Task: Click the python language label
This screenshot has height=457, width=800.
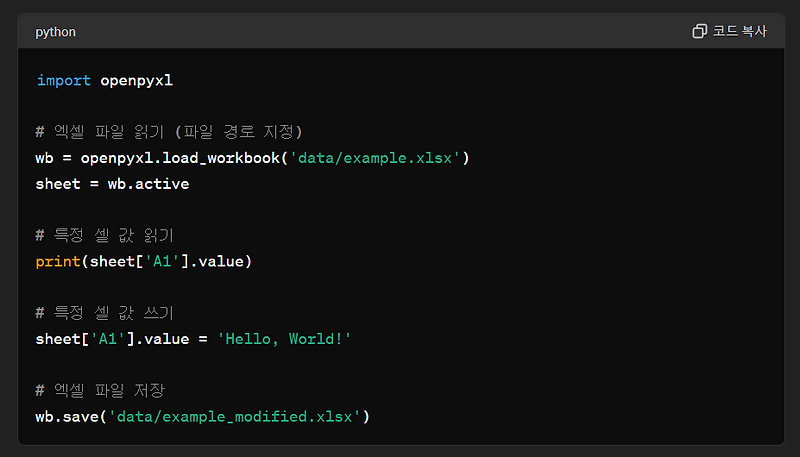Action: coord(55,32)
